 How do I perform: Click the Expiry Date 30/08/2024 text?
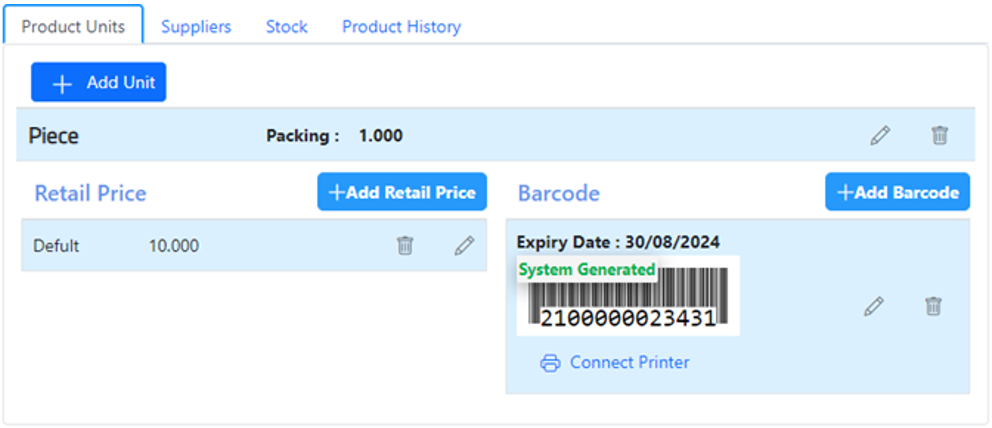point(618,242)
